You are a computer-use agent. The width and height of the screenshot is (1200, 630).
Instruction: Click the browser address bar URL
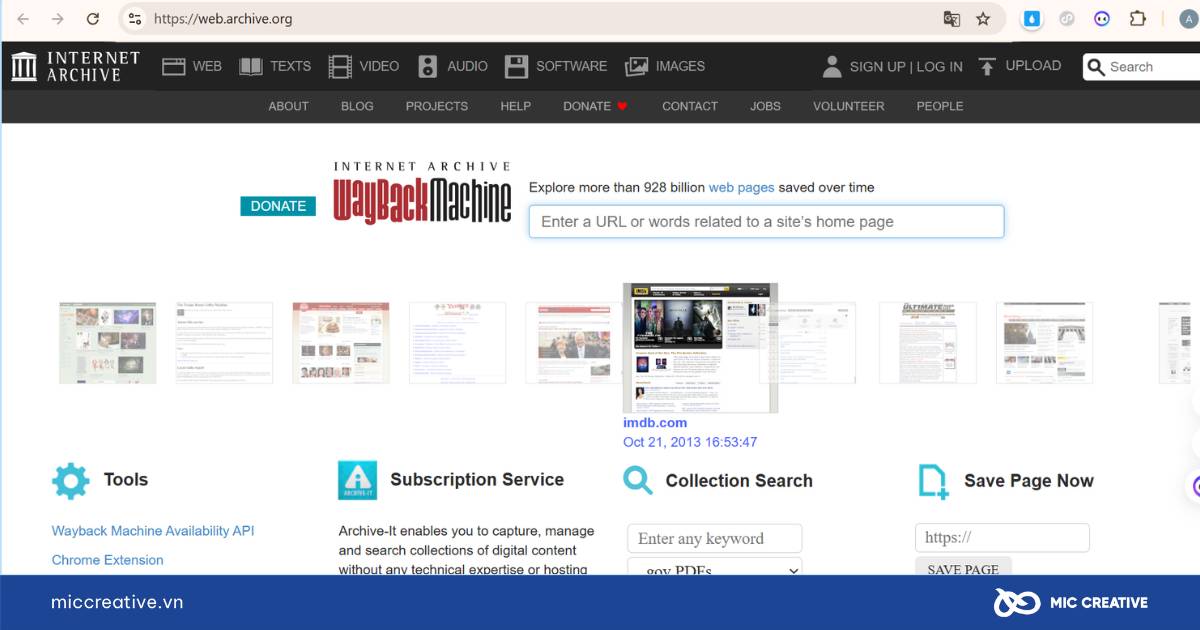click(223, 18)
